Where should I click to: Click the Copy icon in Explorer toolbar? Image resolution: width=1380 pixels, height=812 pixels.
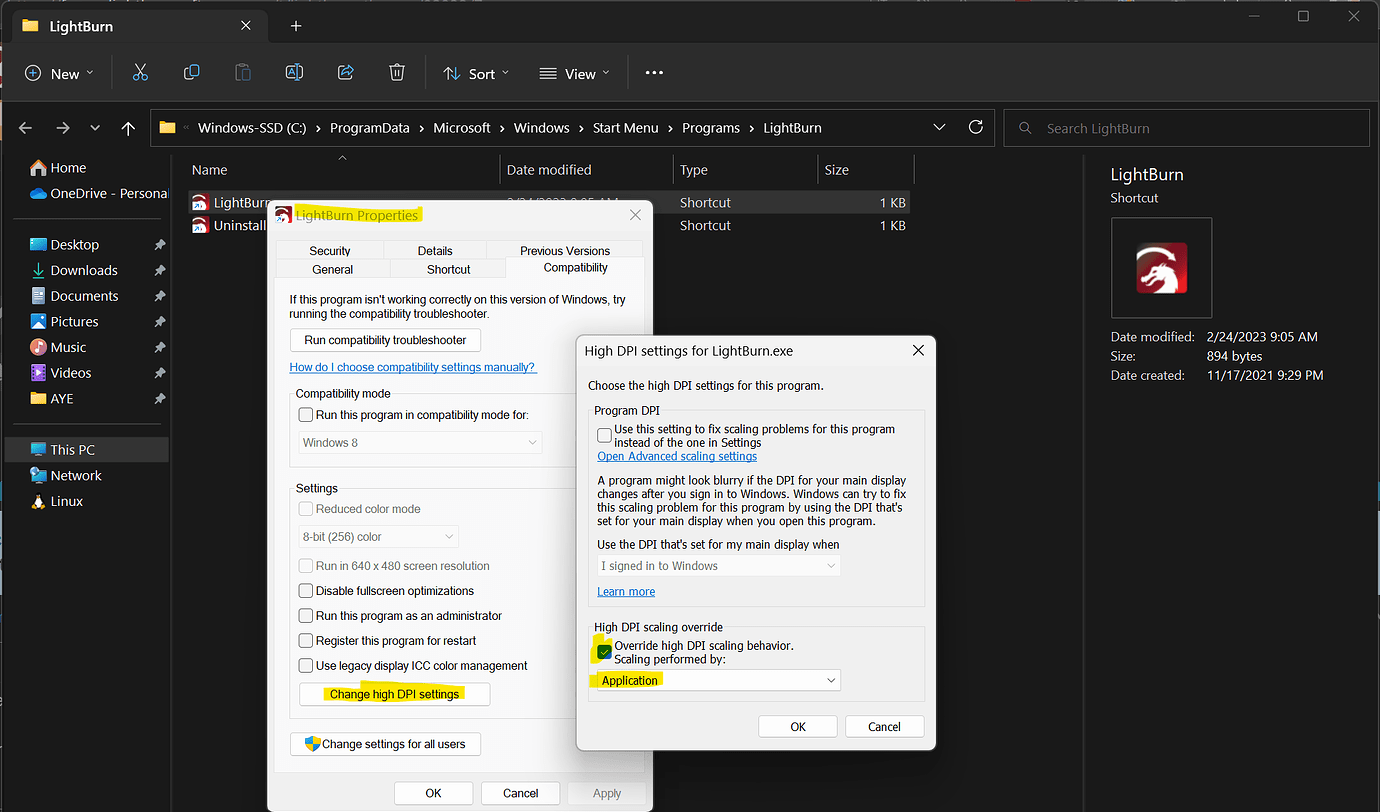[x=191, y=72]
